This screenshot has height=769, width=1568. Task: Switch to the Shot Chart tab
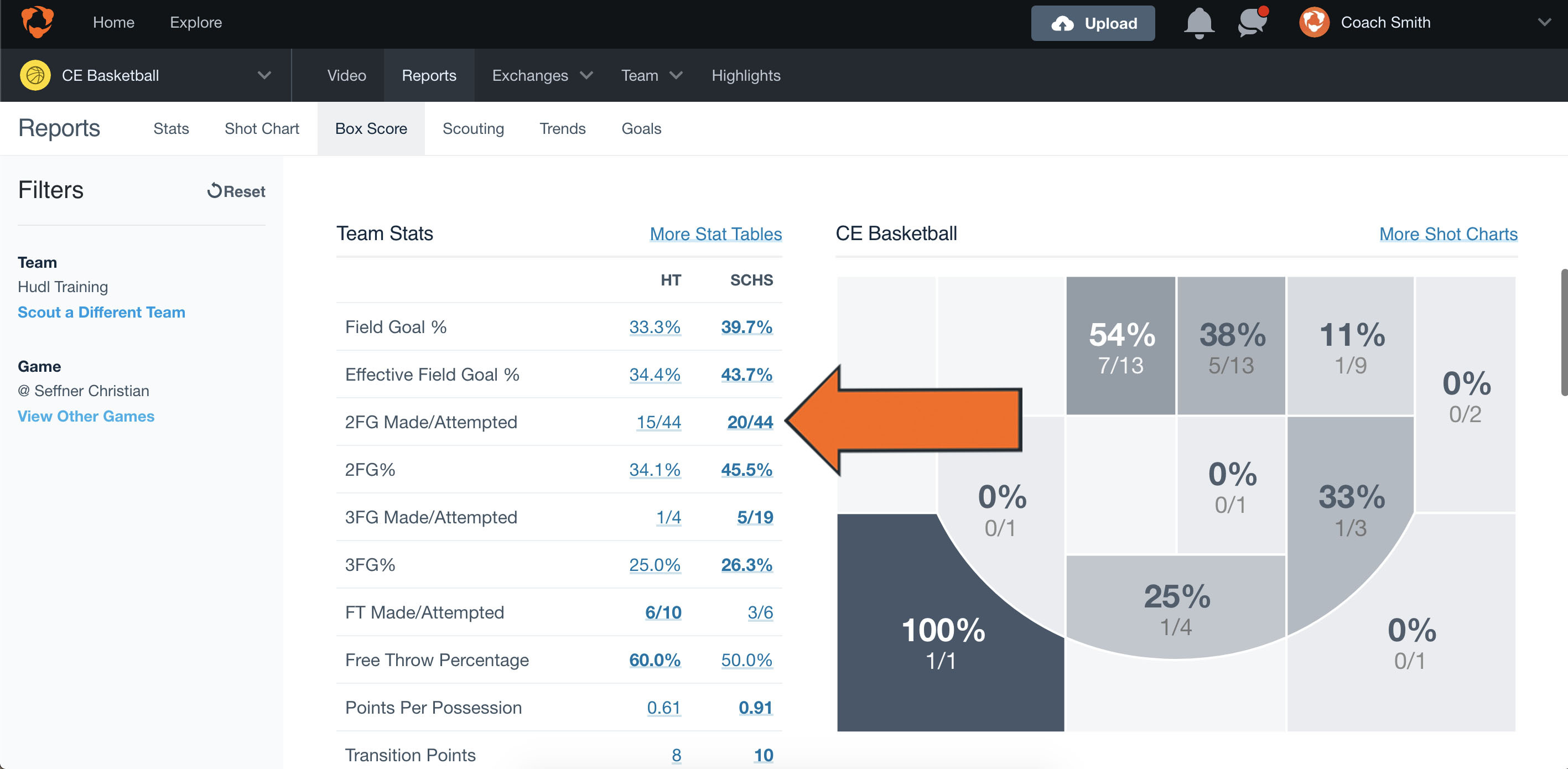[262, 128]
